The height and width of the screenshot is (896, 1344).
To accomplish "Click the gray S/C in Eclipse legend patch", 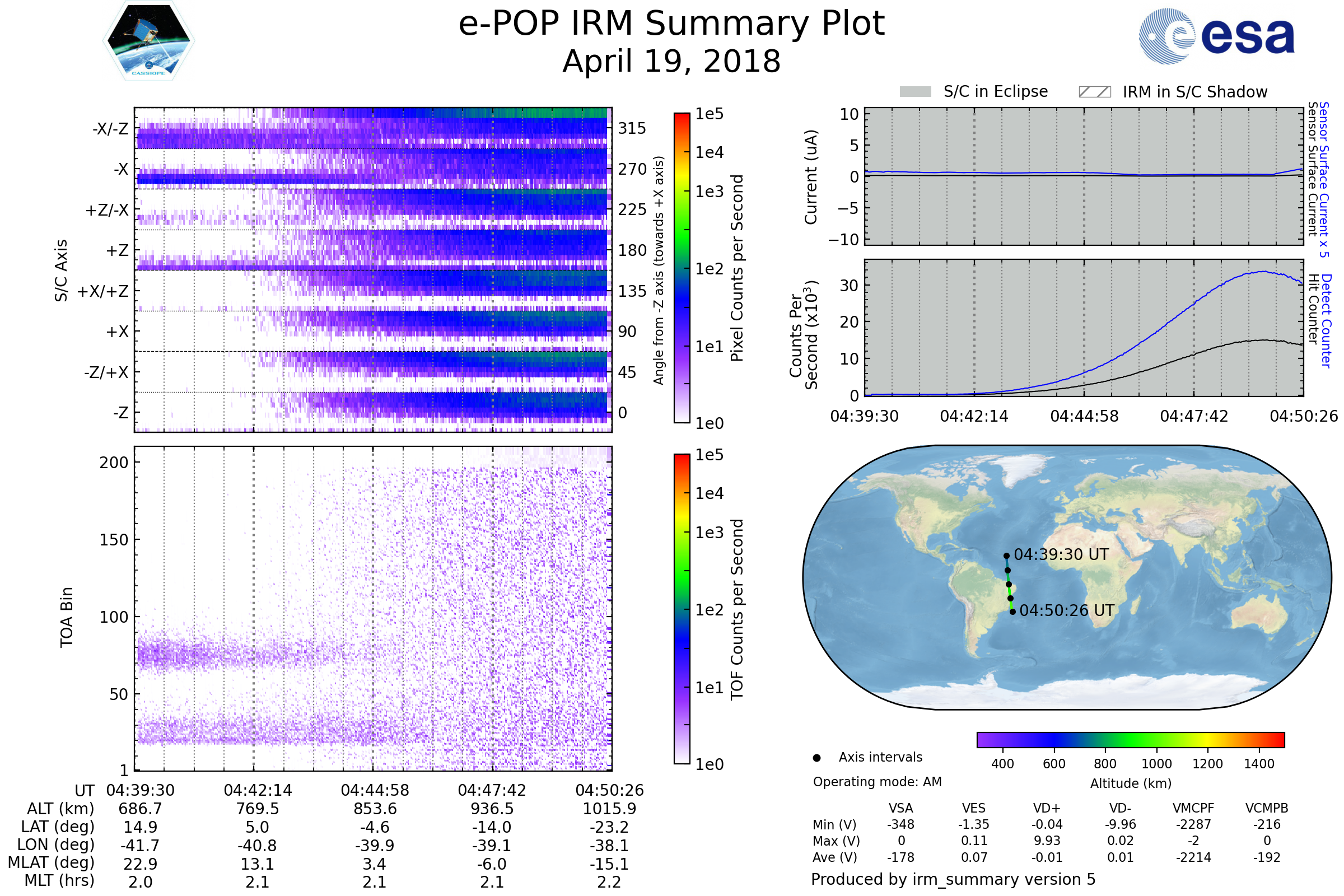I will point(916,92).
